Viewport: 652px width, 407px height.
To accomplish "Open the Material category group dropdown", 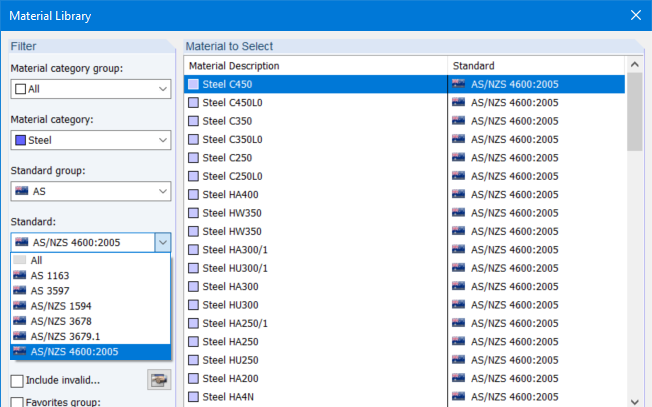I will (91, 89).
